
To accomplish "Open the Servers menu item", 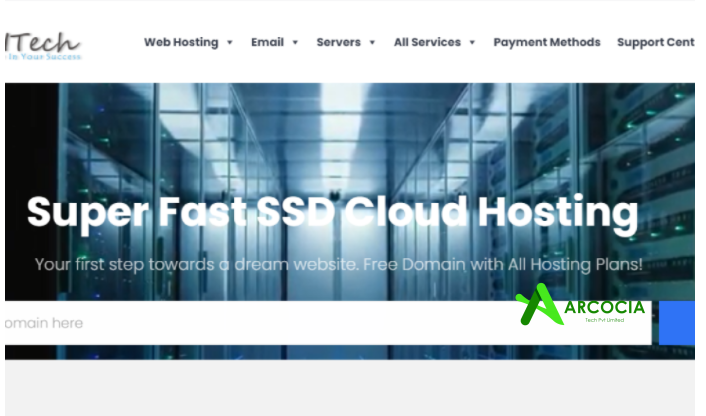I will (x=338, y=42).
